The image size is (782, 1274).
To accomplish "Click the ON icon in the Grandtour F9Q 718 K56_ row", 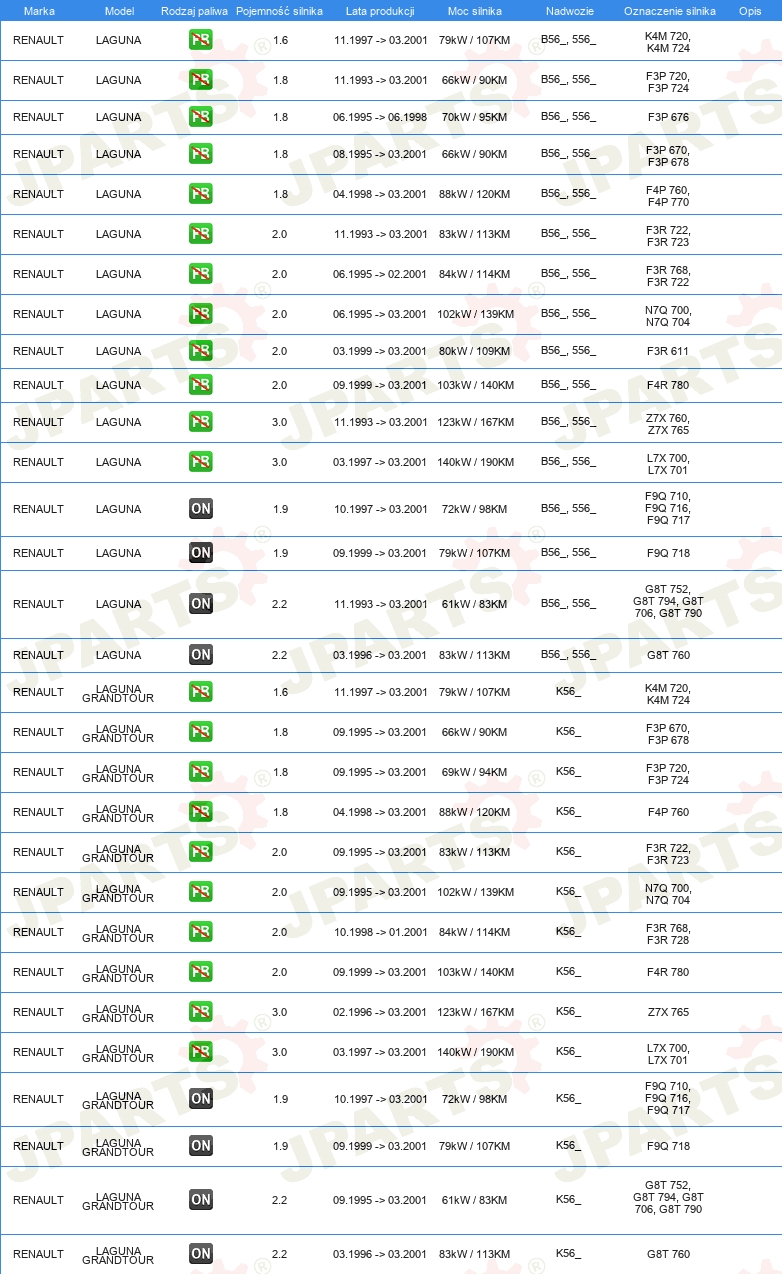I will (200, 1146).
